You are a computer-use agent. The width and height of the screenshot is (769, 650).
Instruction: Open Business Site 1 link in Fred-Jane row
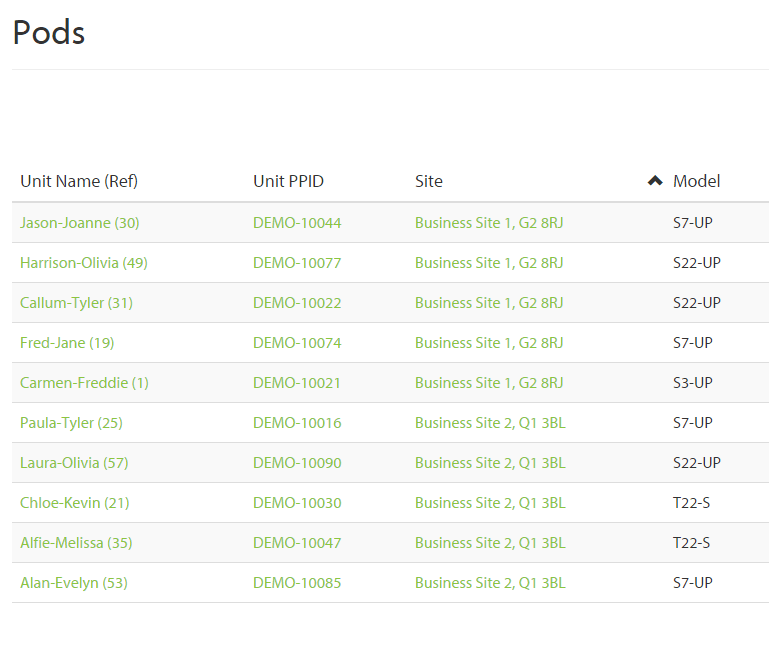(489, 343)
